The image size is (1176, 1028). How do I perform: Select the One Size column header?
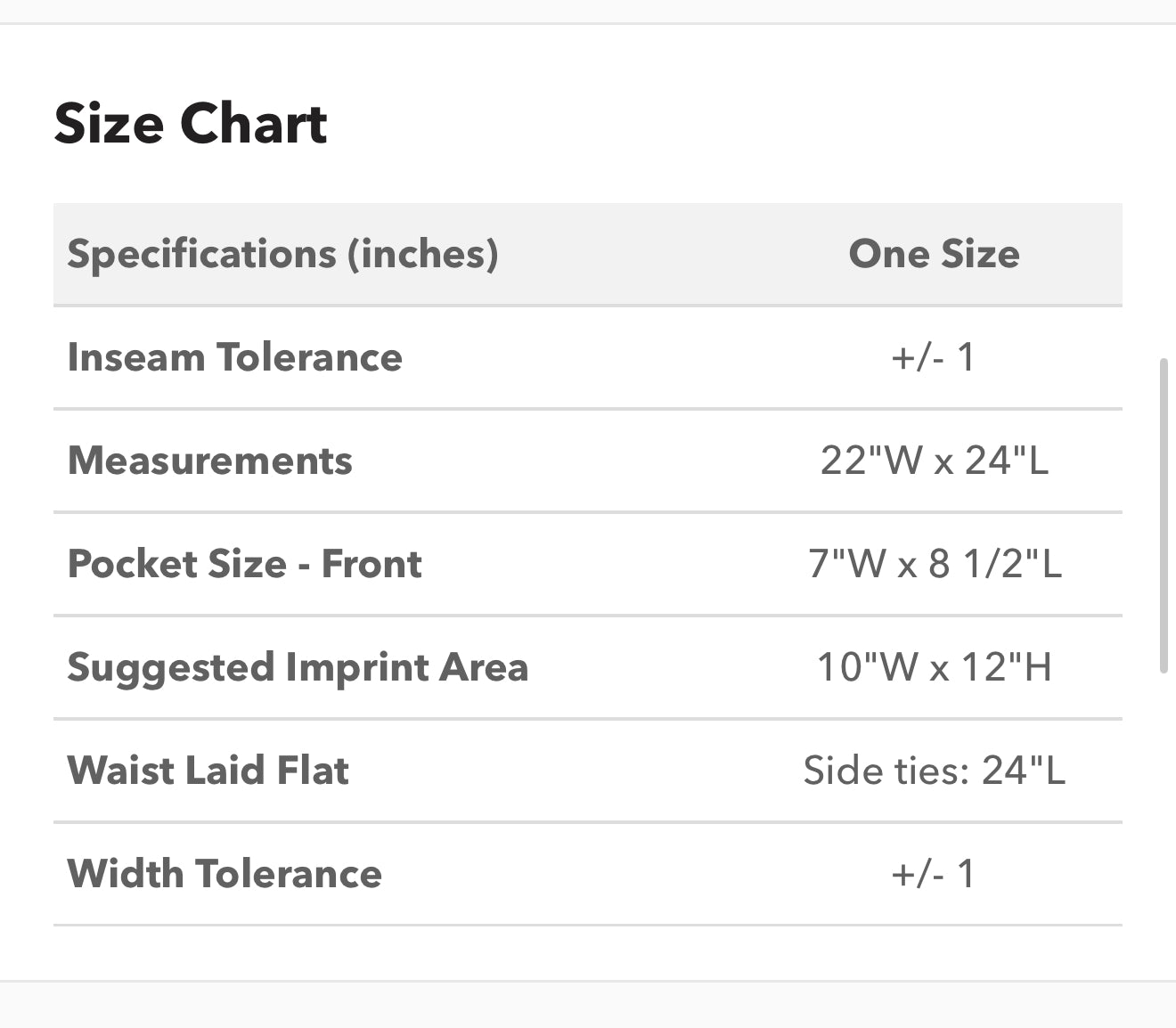(934, 255)
